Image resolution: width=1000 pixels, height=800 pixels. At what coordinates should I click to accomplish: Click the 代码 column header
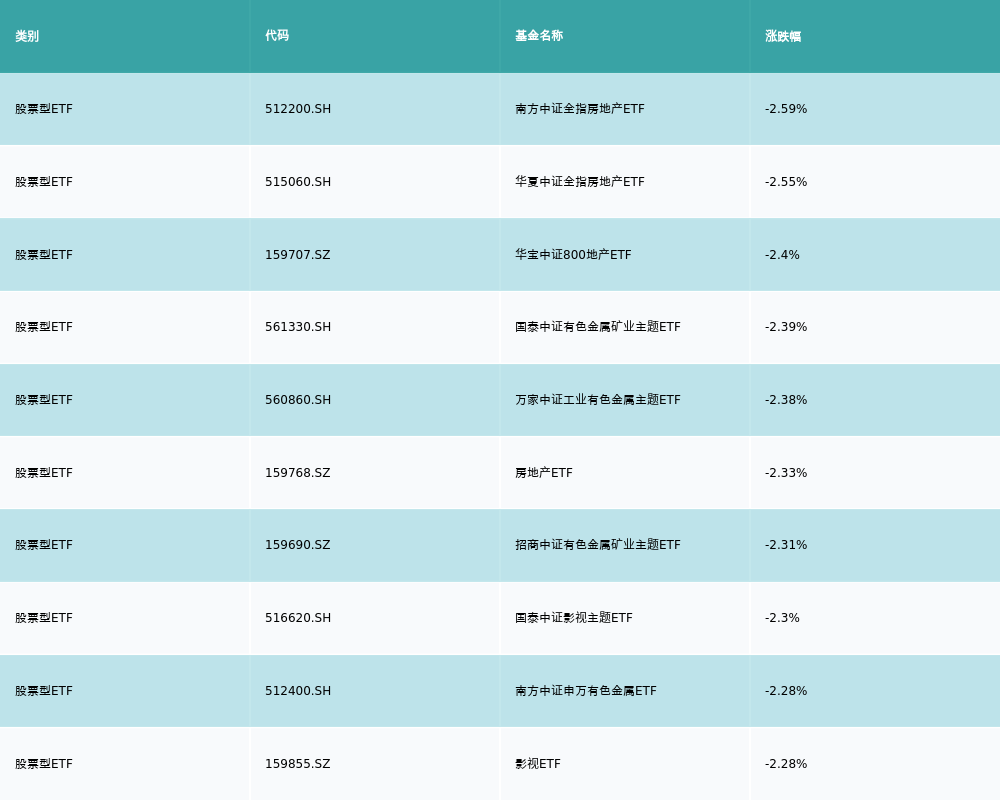(277, 36)
